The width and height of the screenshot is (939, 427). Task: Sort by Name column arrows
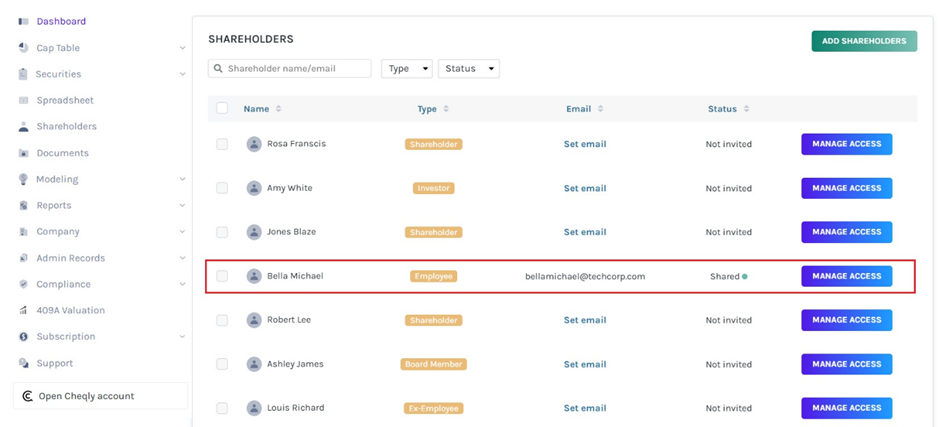278,109
